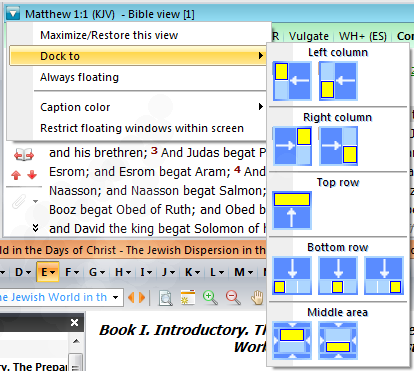Expand the double chevron down arrows
The height and width of the screenshot is (371, 414).
click(35, 228)
